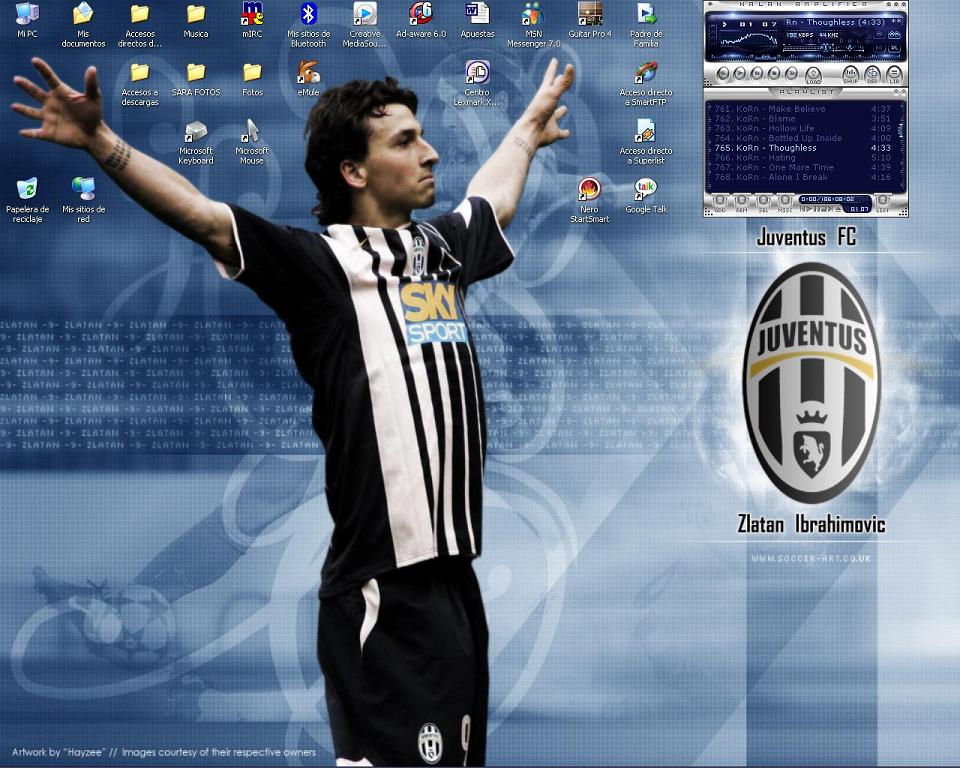Image resolution: width=960 pixels, height=768 pixels.
Task: Open the Microsoft Mouse shortcut
Action: coord(252,142)
